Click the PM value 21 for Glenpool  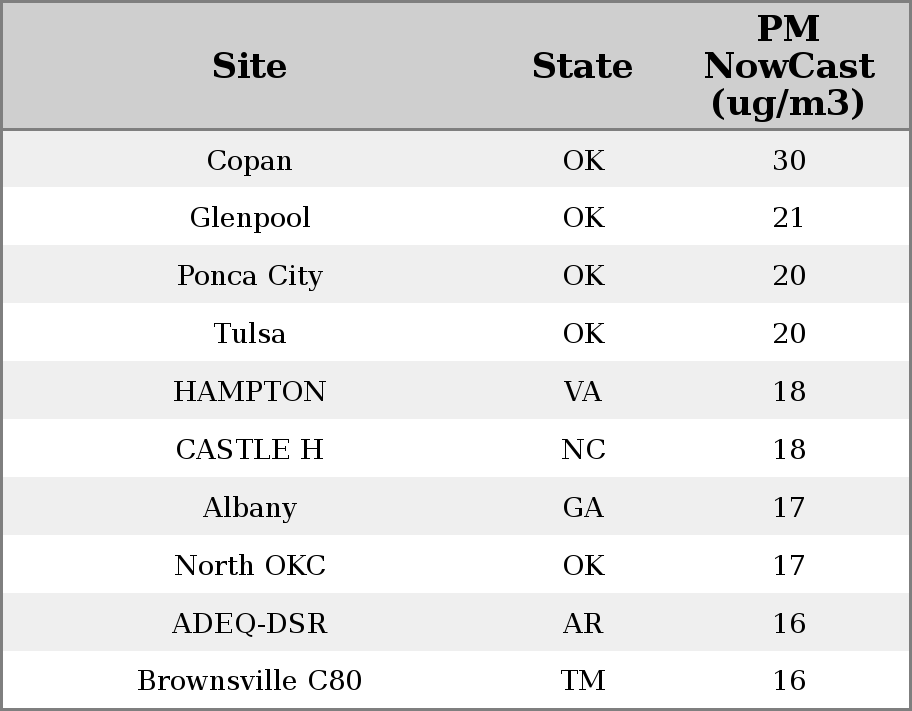click(788, 218)
